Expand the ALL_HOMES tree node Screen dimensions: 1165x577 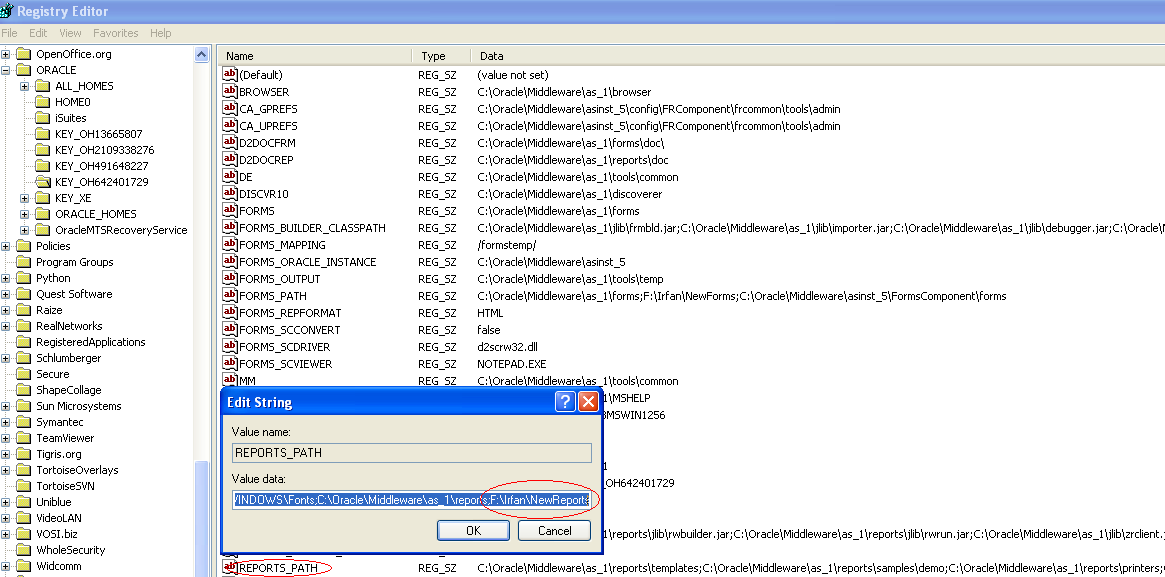(x=25, y=86)
